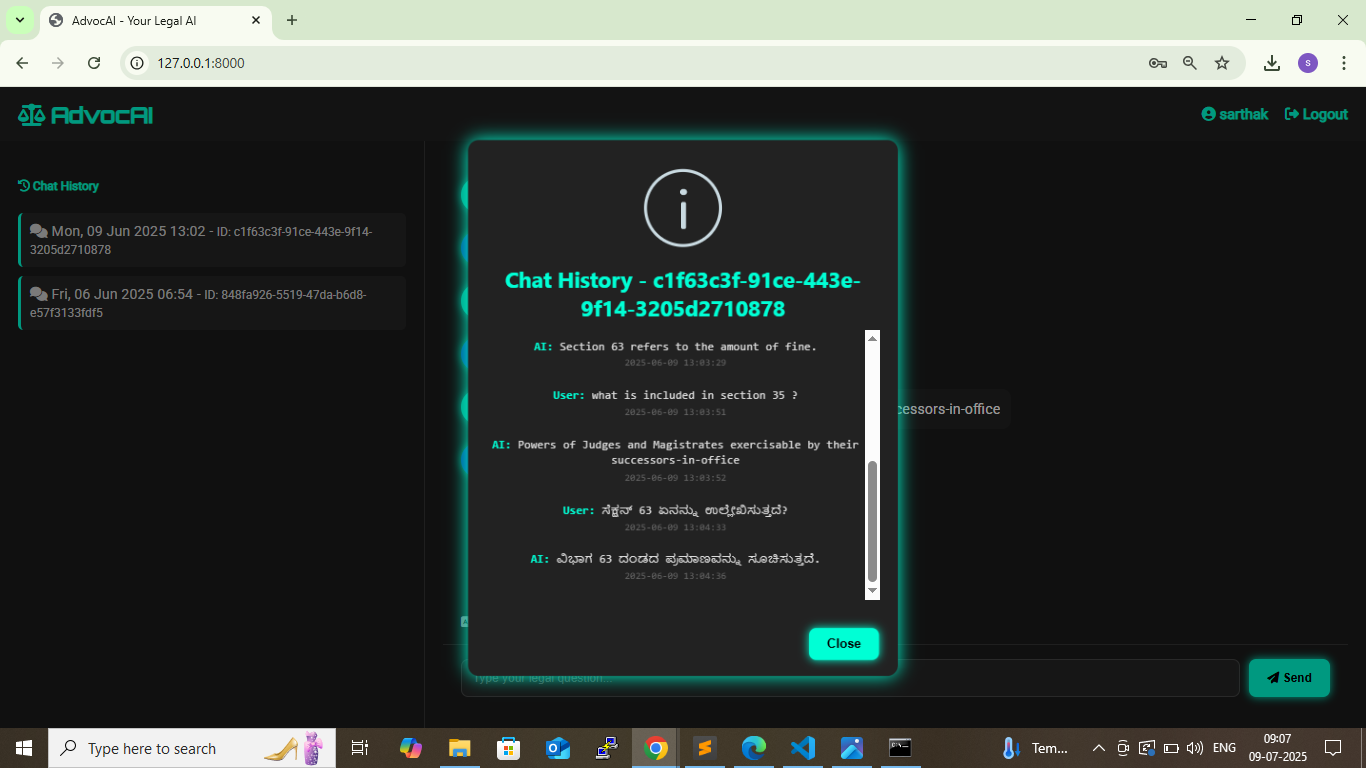View site information icon in address bar

click(138, 63)
